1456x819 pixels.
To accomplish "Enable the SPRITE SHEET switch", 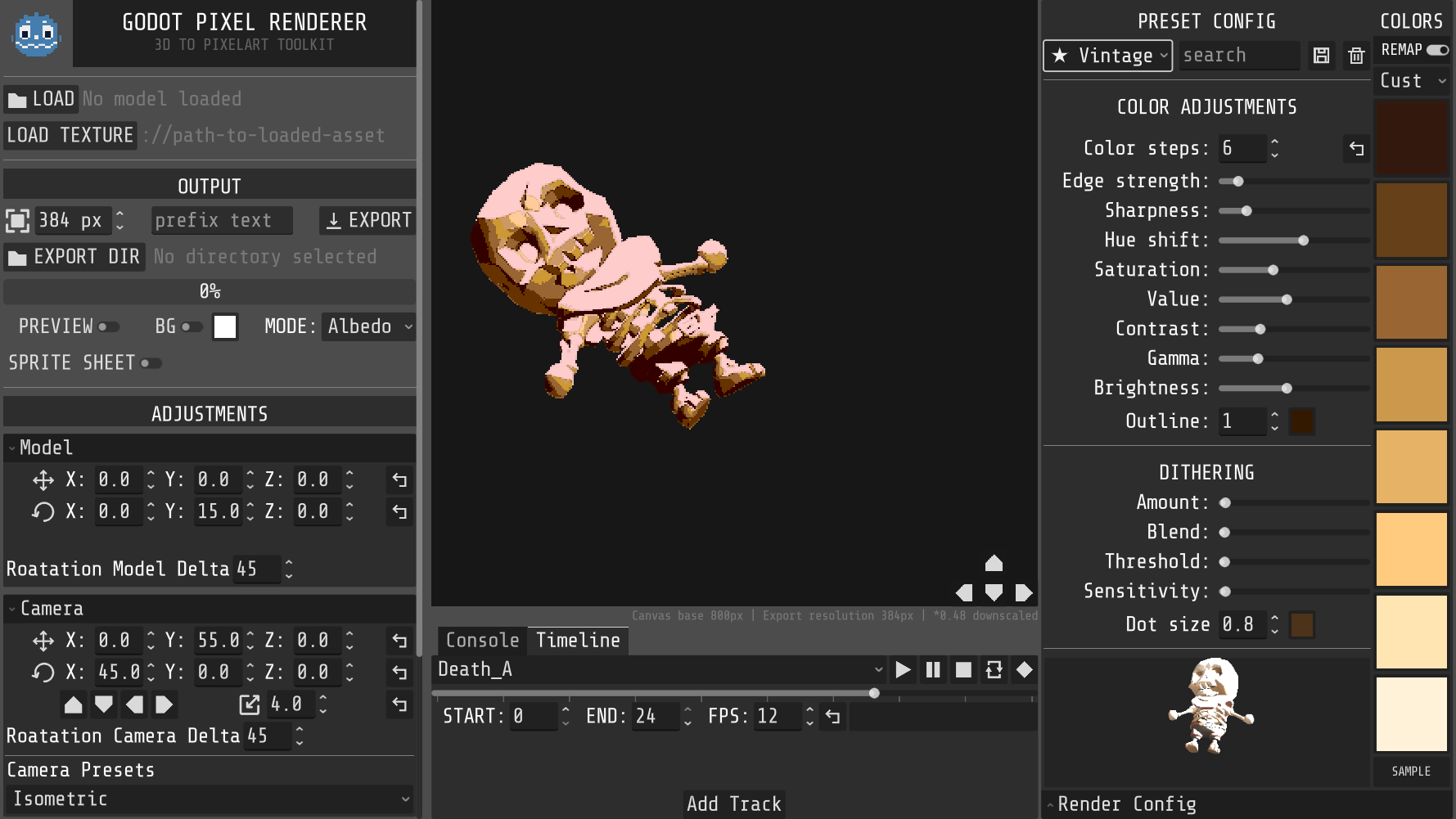I will pyautogui.click(x=151, y=363).
